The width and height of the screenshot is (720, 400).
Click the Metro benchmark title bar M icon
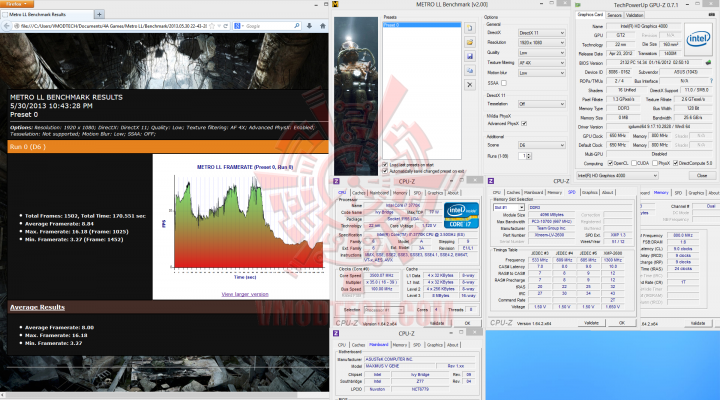(x=335, y=4)
